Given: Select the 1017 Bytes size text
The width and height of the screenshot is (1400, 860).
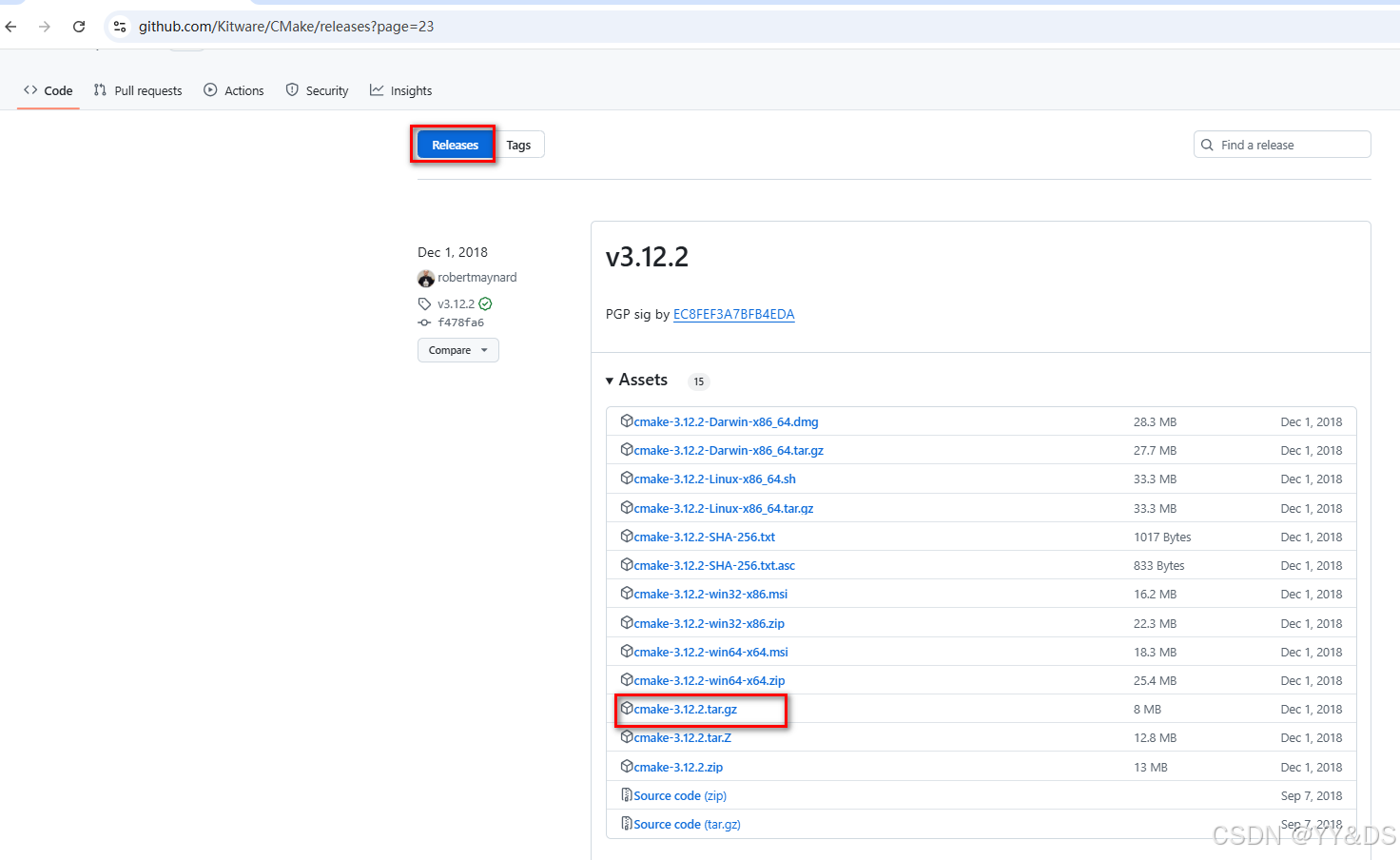Looking at the screenshot, I should click(1162, 537).
